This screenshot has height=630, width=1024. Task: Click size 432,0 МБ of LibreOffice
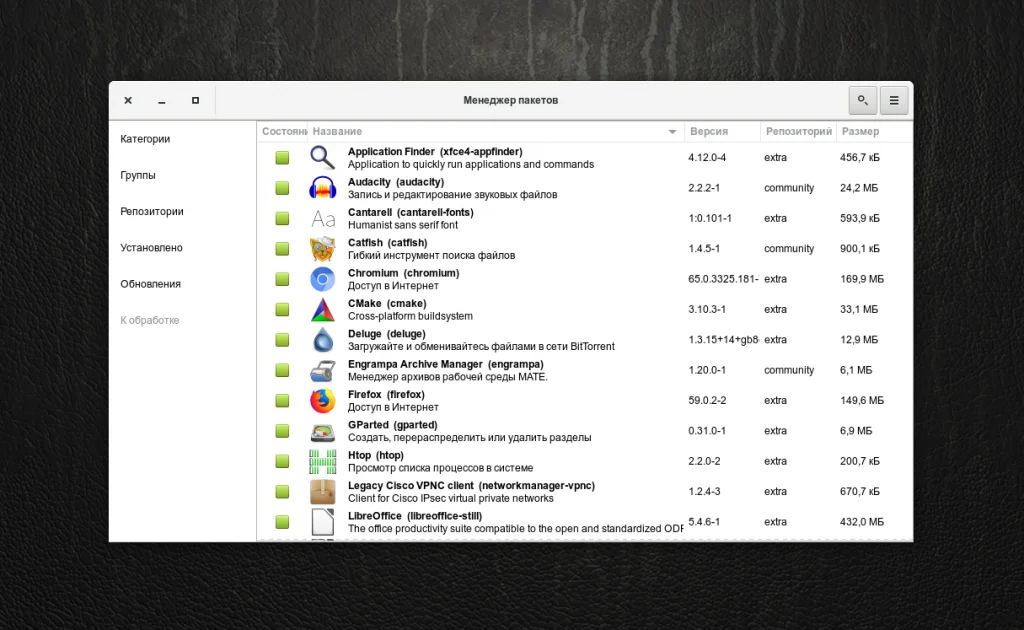coord(861,522)
